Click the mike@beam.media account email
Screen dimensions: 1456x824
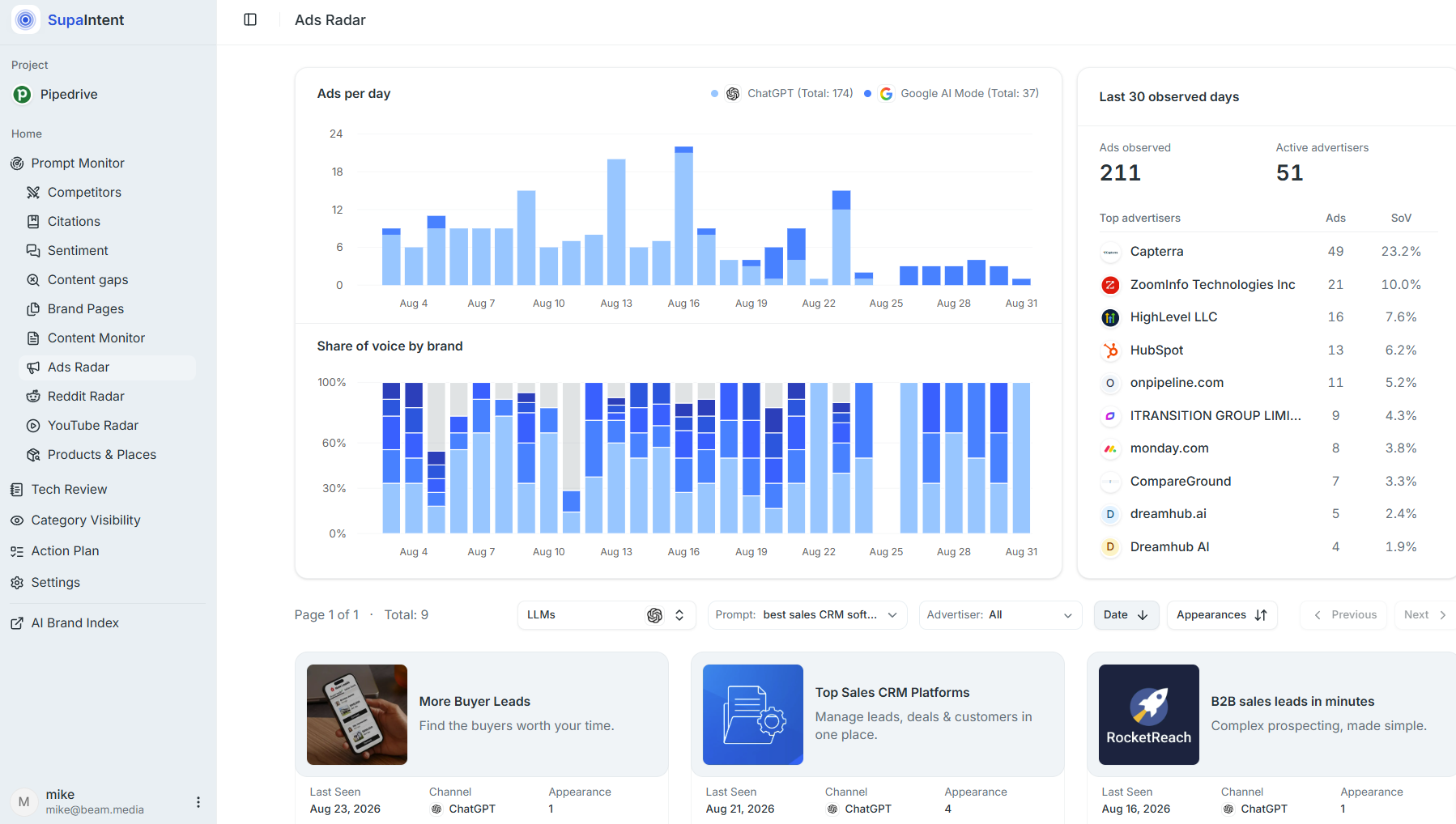coord(95,810)
